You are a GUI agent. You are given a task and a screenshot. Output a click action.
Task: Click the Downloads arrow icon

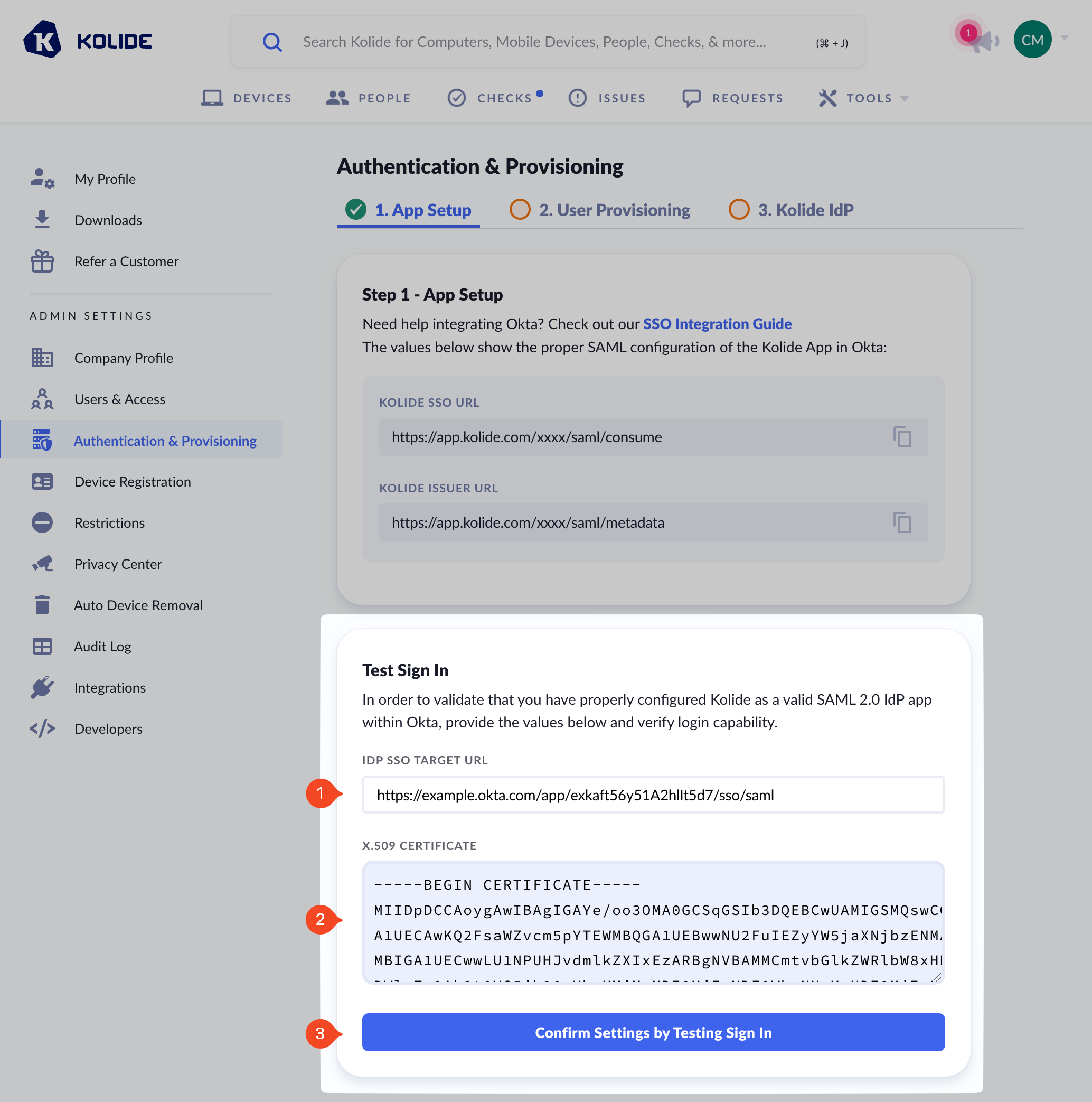click(42, 220)
